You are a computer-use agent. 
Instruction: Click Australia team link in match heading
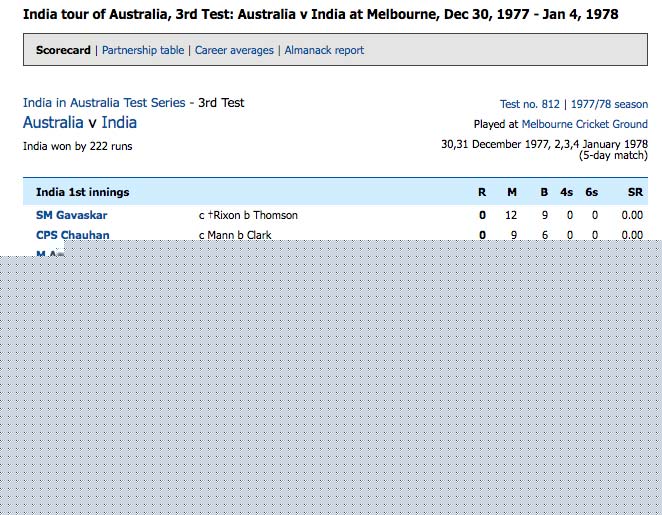pos(53,123)
